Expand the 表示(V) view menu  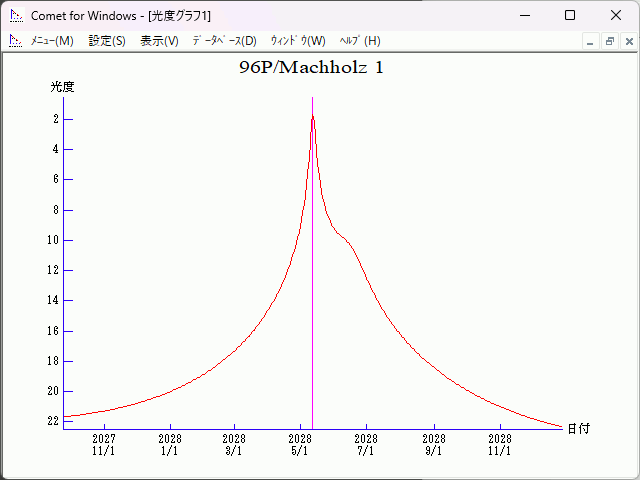[x=159, y=41]
